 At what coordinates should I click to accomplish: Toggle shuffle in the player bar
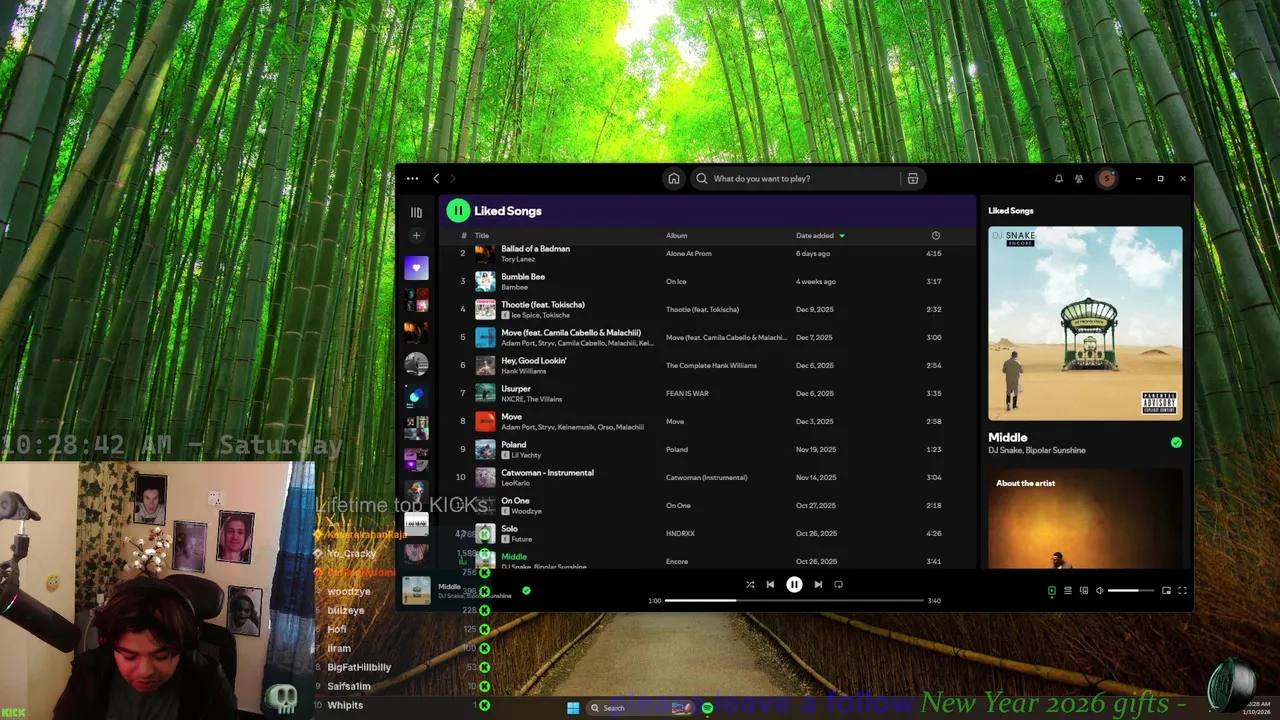pyautogui.click(x=750, y=585)
